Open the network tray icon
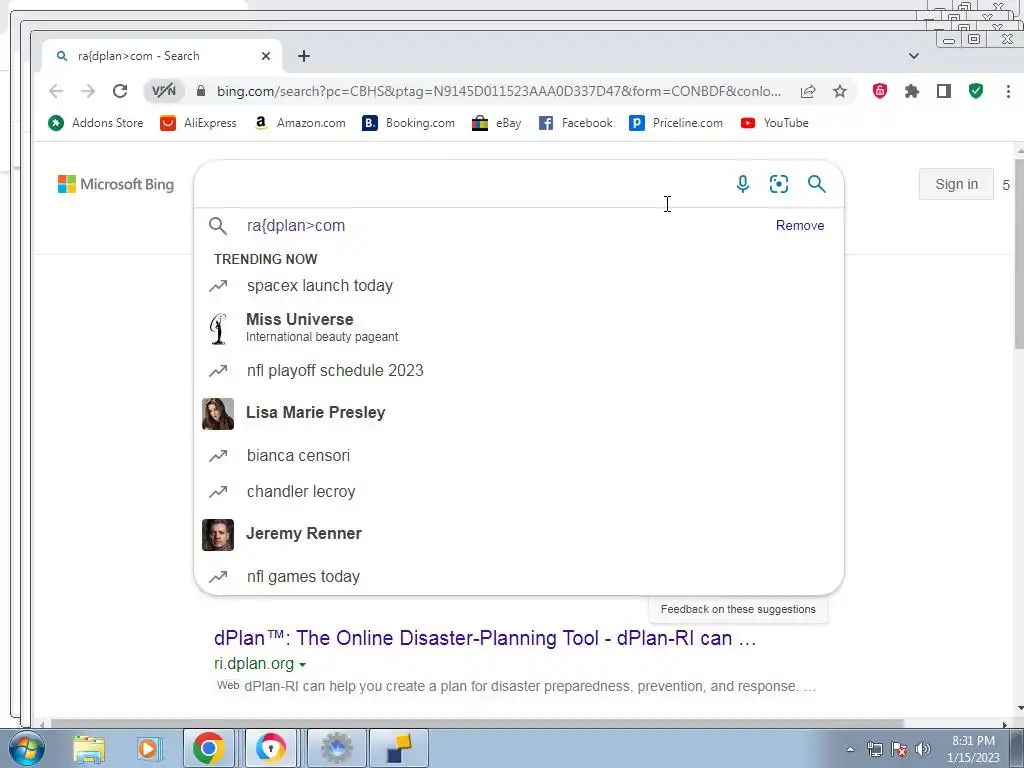The height and width of the screenshot is (768, 1024). point(874,749)
